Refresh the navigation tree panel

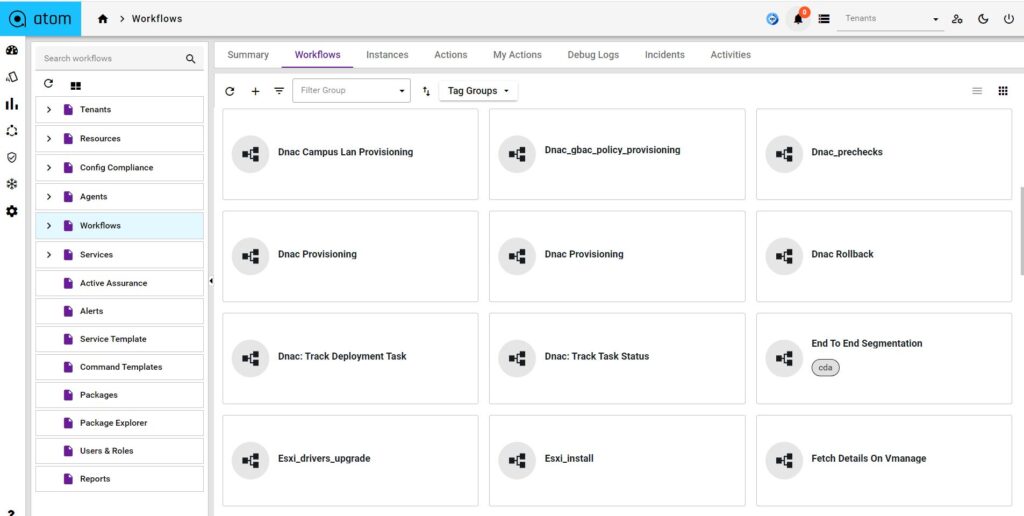click(48, 84)
